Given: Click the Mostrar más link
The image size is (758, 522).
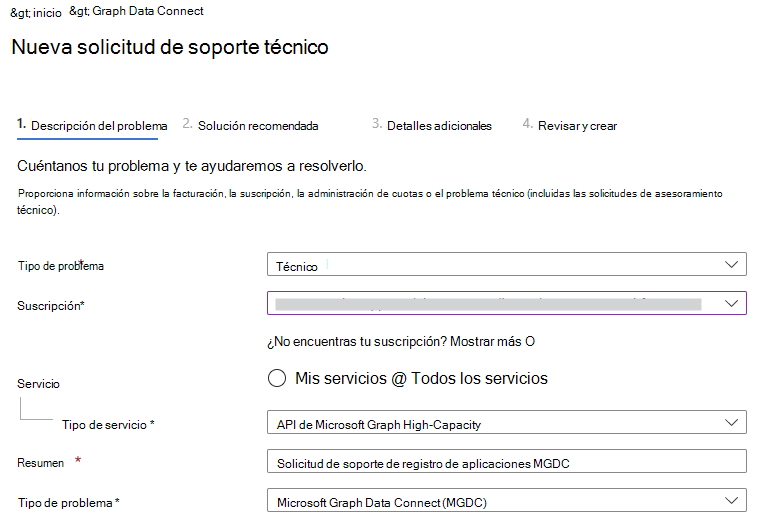Looking at the screenshot, I should click(x=485, y=341).
